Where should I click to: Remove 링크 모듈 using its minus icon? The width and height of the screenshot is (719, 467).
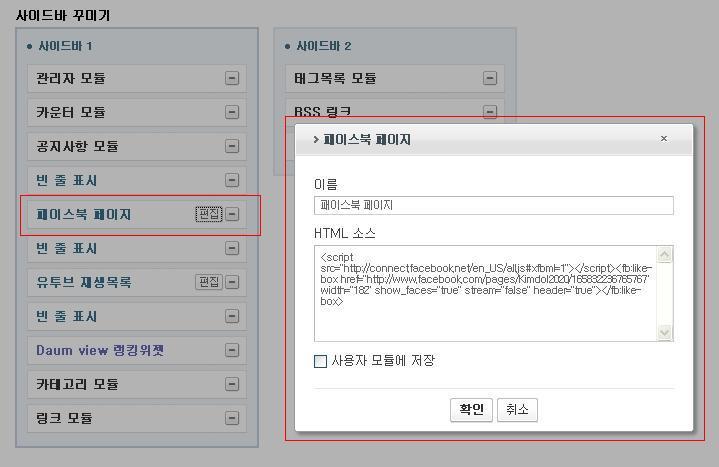232,418
